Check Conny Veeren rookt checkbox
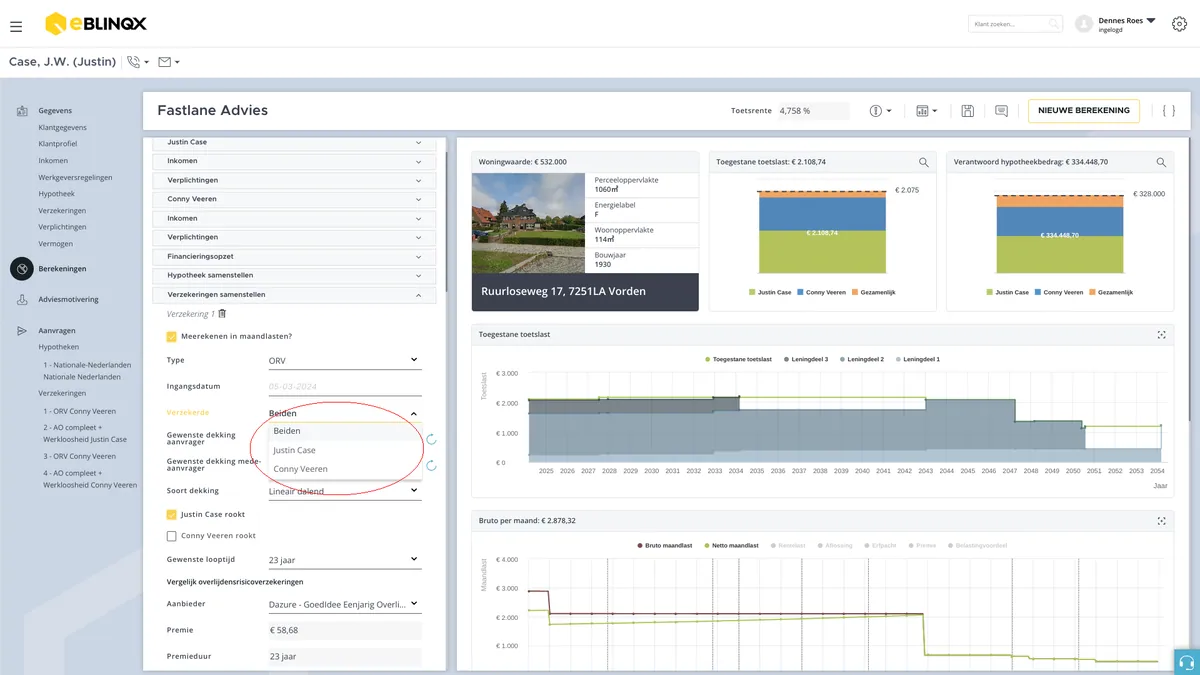 pos(172,536)
